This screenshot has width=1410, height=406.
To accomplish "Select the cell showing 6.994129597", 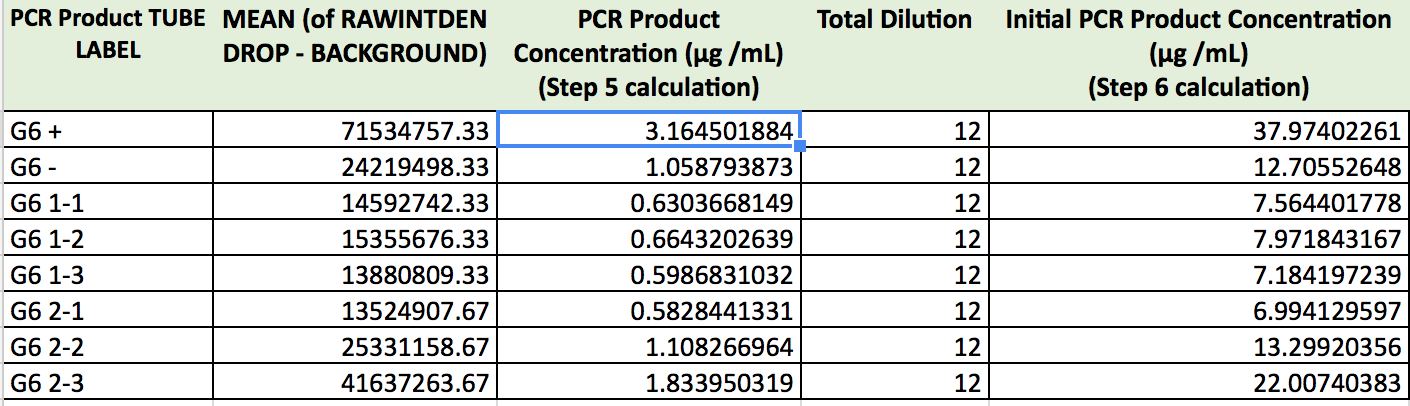I will pyautogui.click(x=1198, y=312).
